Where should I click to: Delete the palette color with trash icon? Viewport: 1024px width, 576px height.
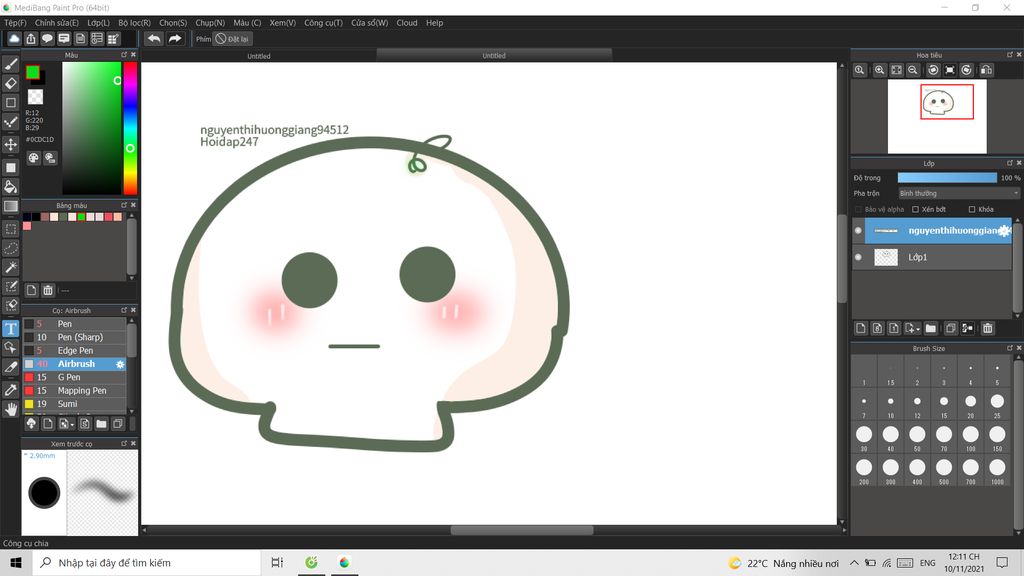pyautogui.click(x=48, y=290)
